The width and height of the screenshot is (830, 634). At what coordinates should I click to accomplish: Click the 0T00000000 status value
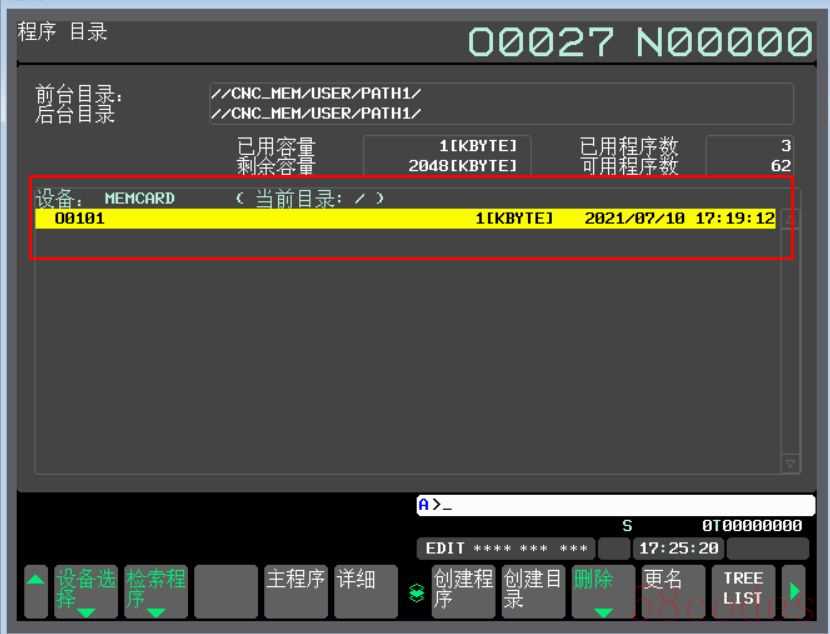click(x=752, y=526)
